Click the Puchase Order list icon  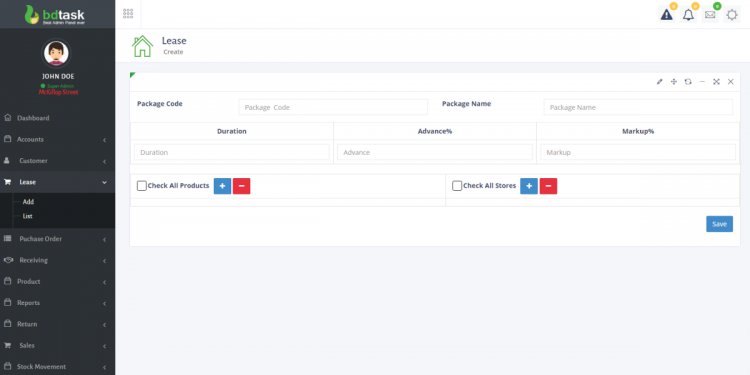click(x=7, y=238)
